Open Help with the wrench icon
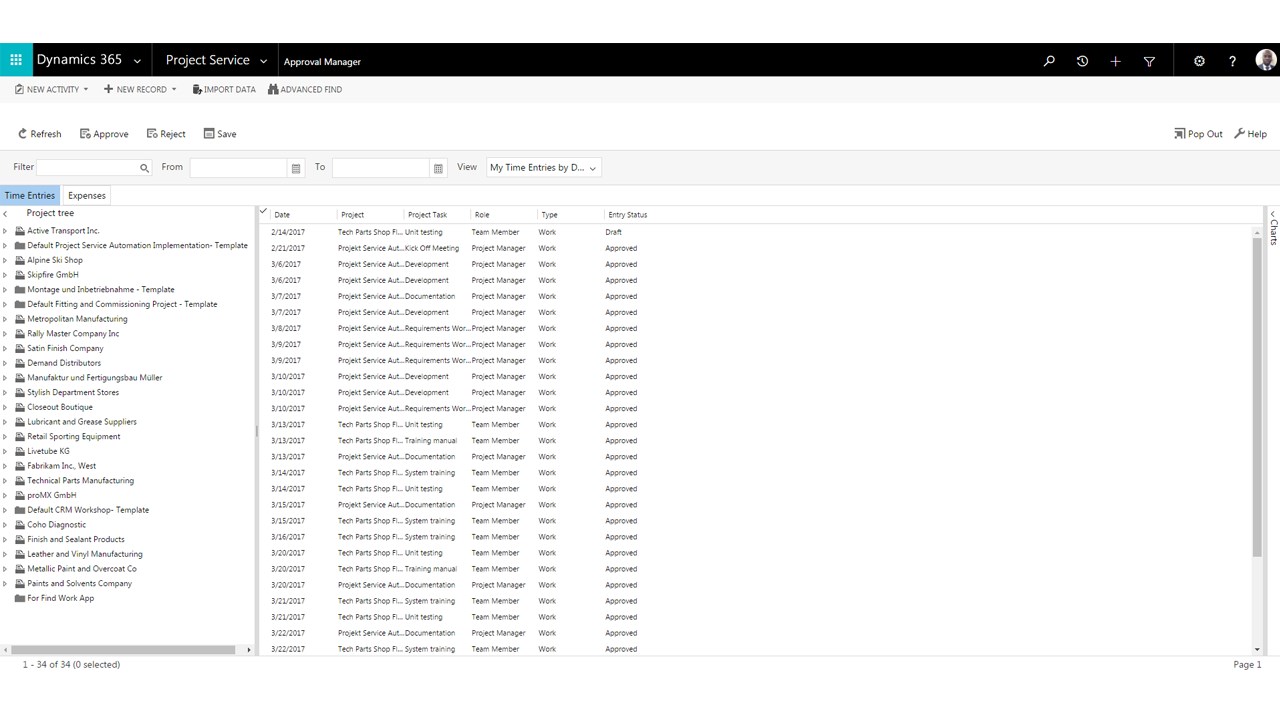The width and height of the screenshot is (1280, 720). coord(1250,134)
